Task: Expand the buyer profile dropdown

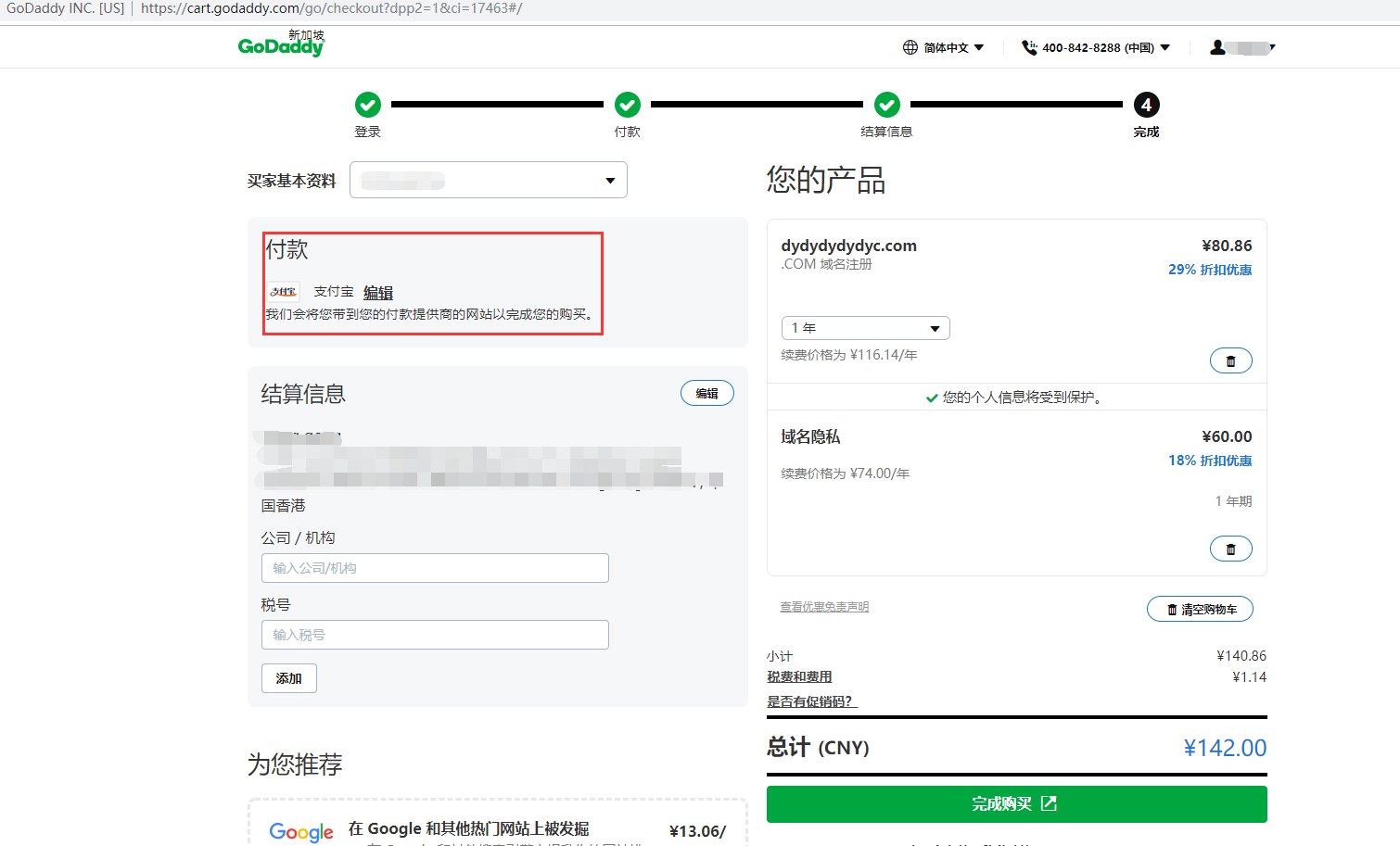Action: [489, 180]
